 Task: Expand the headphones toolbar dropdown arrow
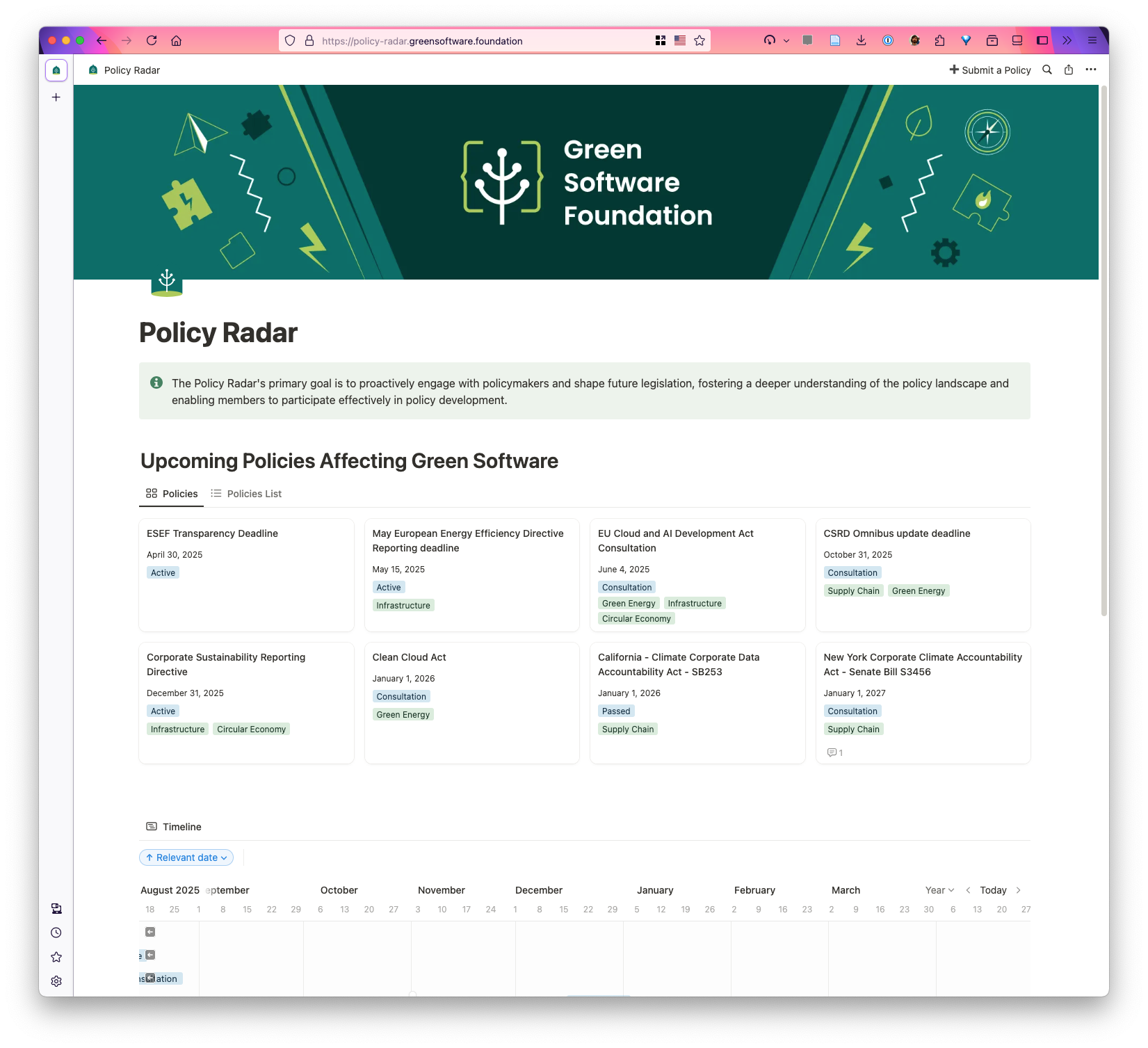point(786,40)
